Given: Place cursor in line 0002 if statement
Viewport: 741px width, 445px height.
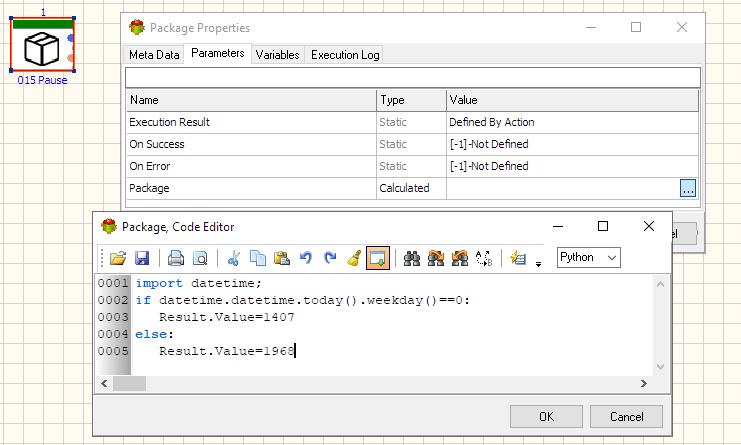Looking at the screenshot, I should [302, 300].
